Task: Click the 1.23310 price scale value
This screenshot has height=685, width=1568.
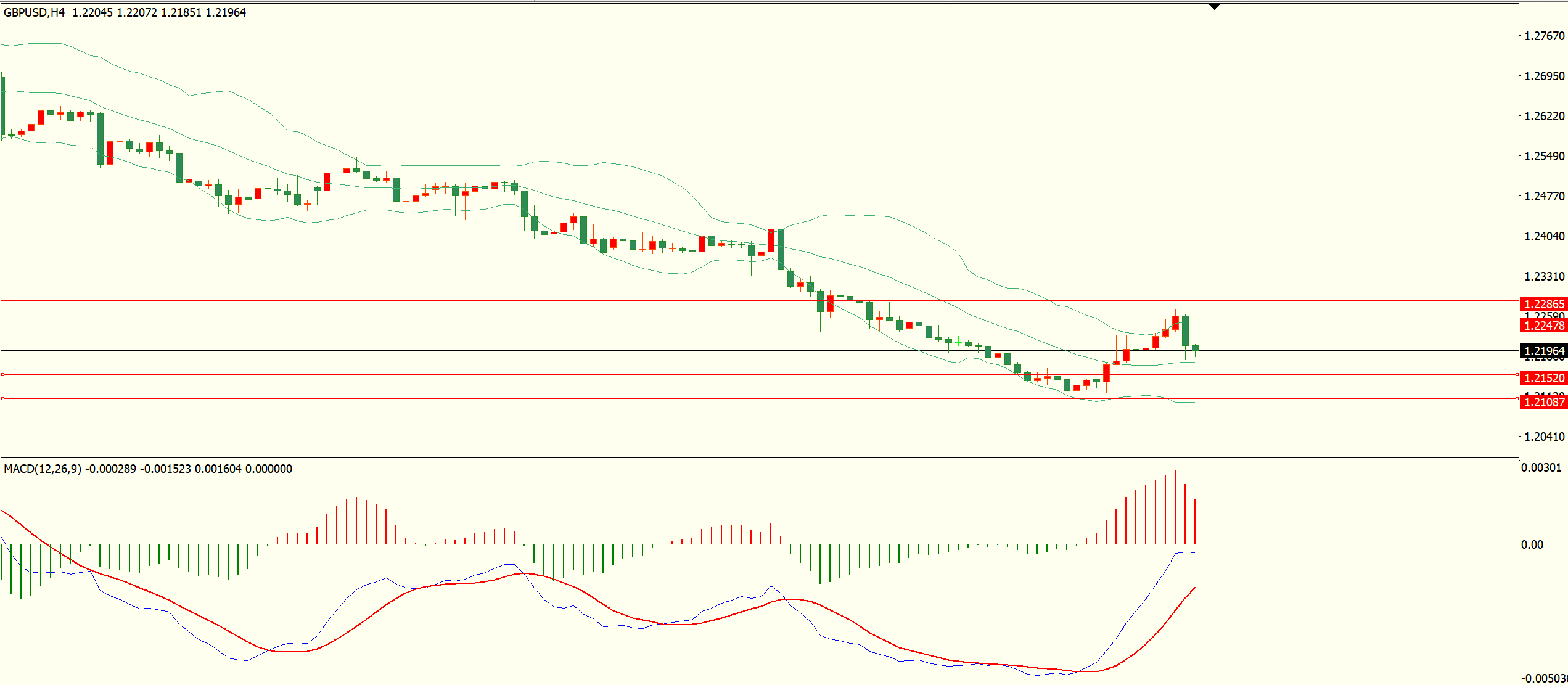Action: (x=1544, y=276)
